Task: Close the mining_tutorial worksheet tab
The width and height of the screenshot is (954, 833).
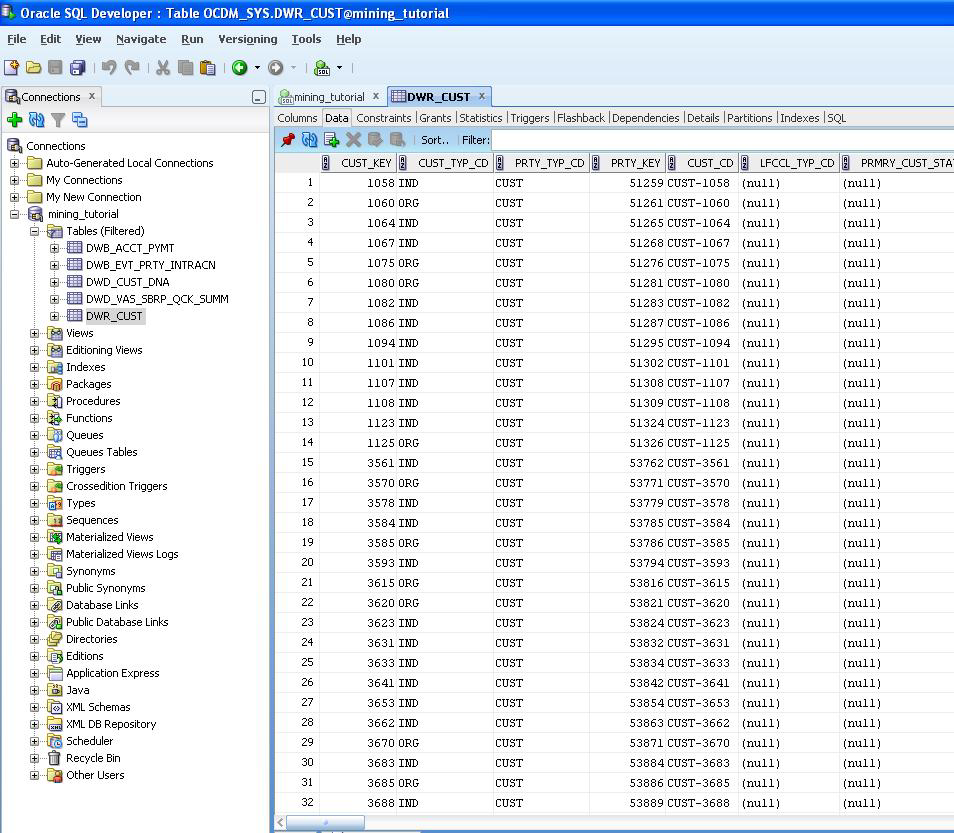Action: (376, 97)
